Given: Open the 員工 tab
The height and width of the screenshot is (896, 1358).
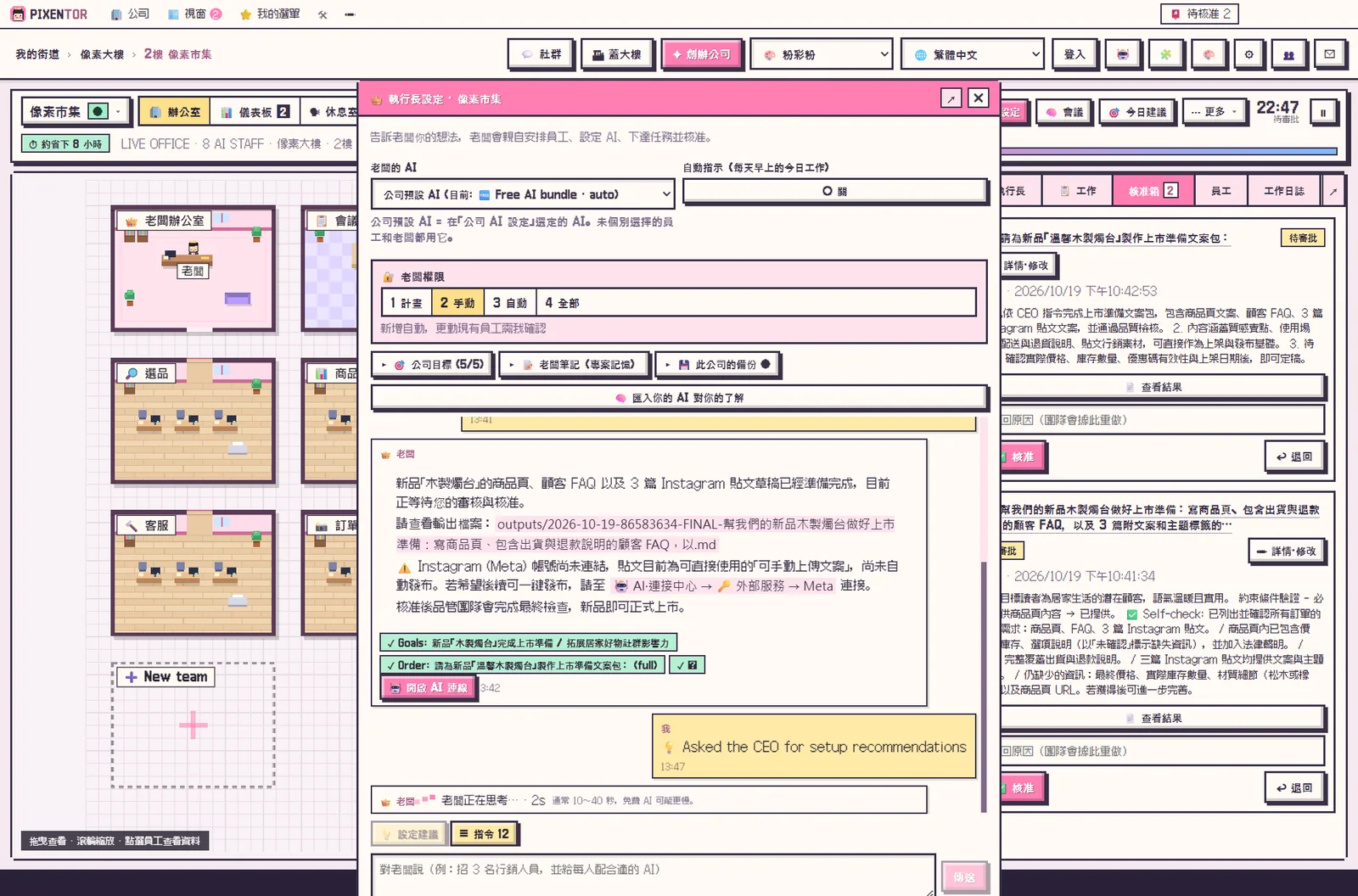Looking at the screenshot, I should point(1221,191).
